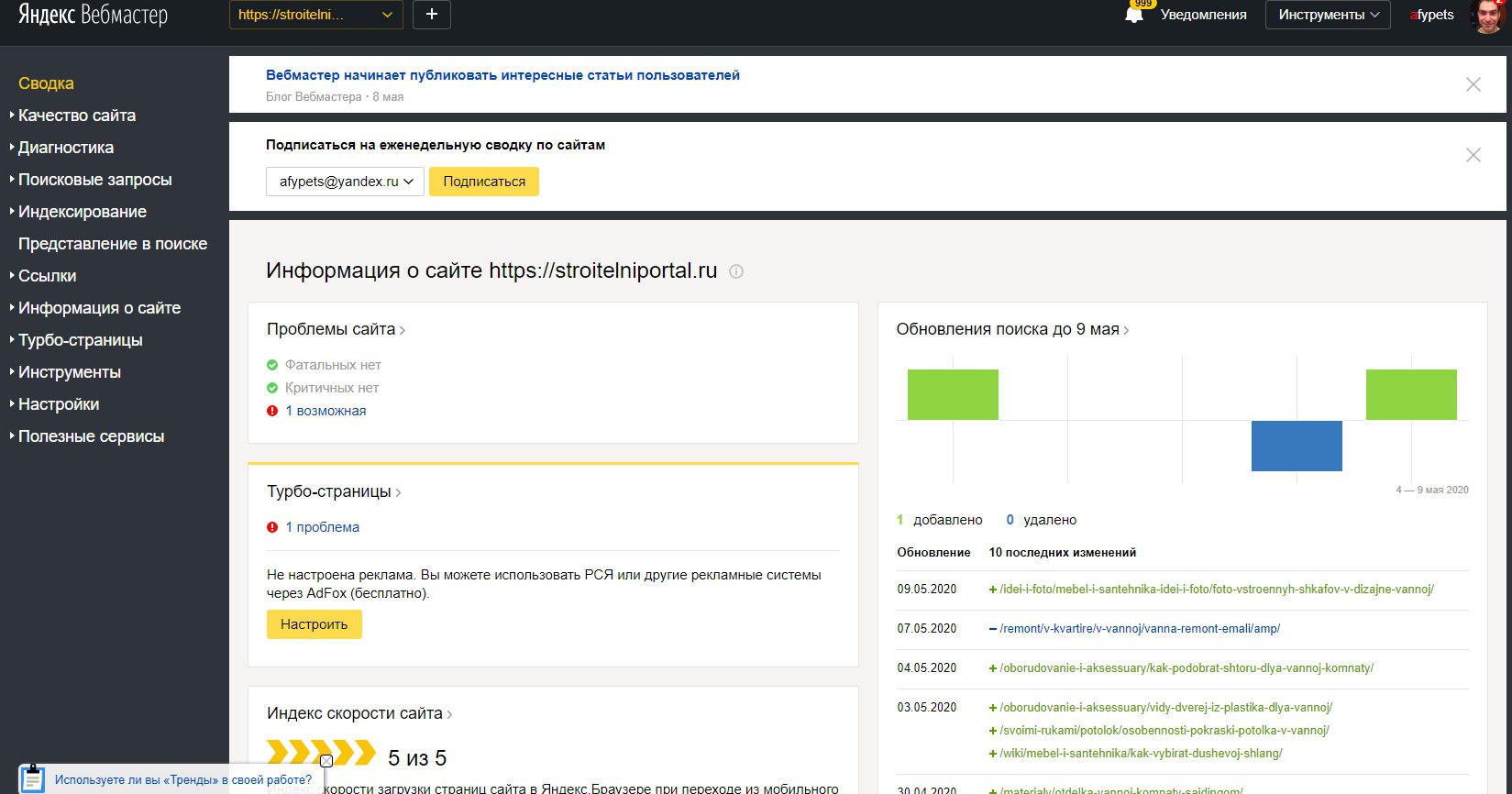This screenshot has height=794, width=1512.
Task: Open the user avatar profile picture
Action: [x=1488, y=16]
